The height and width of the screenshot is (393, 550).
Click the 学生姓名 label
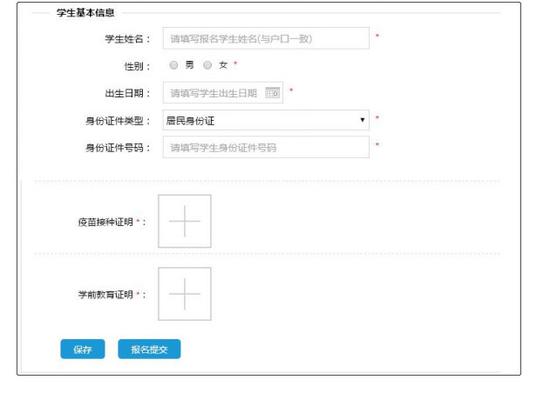click(x=128, y=39)
